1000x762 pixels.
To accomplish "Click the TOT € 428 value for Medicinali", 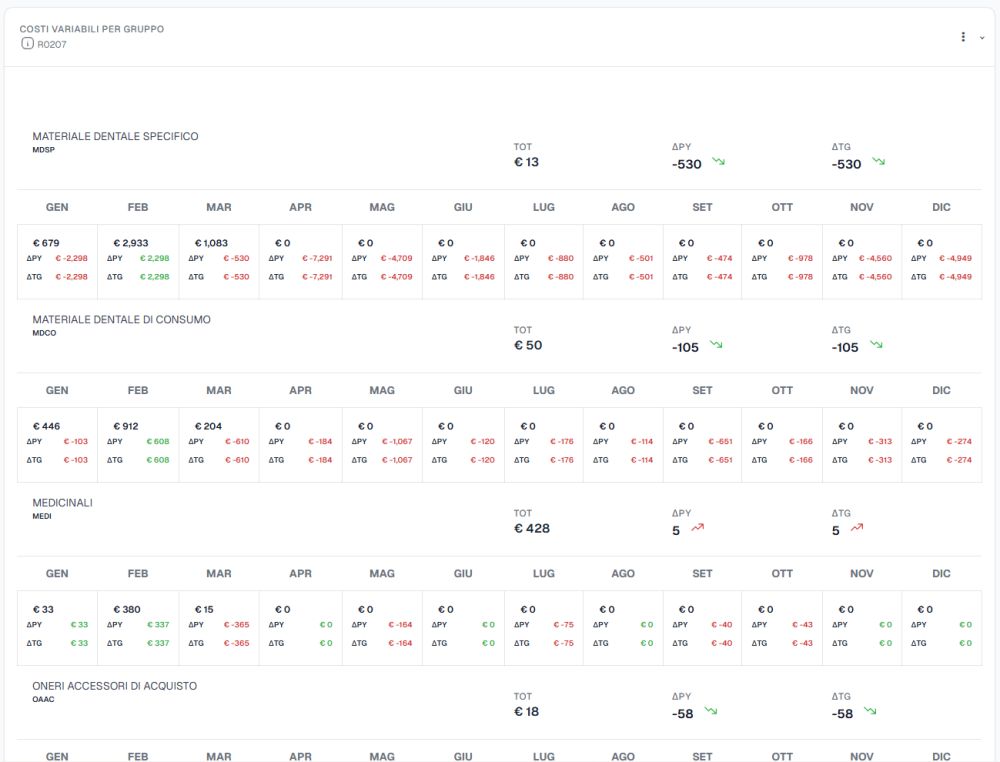I will pyautogui.click(x=532, y=529).
